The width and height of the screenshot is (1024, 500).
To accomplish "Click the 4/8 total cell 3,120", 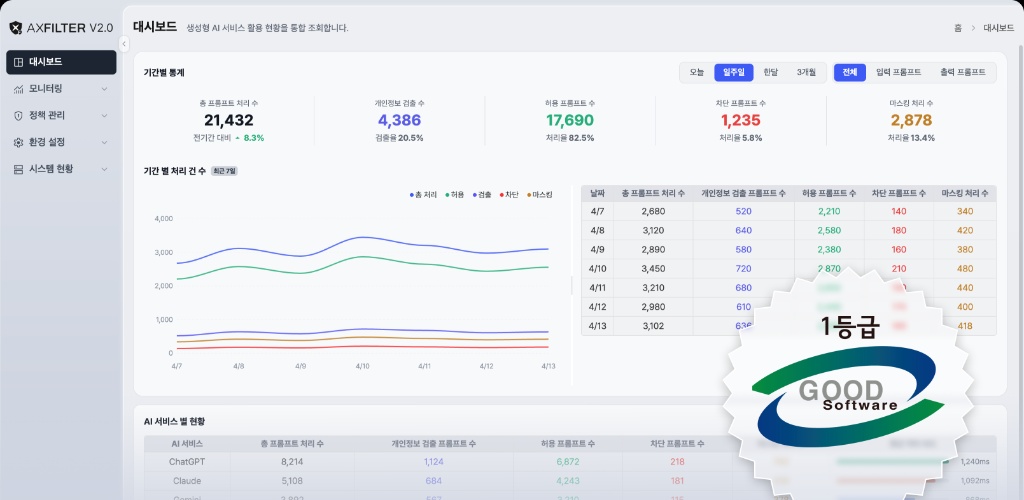I will pyautogui.click(x=653, y=230).
